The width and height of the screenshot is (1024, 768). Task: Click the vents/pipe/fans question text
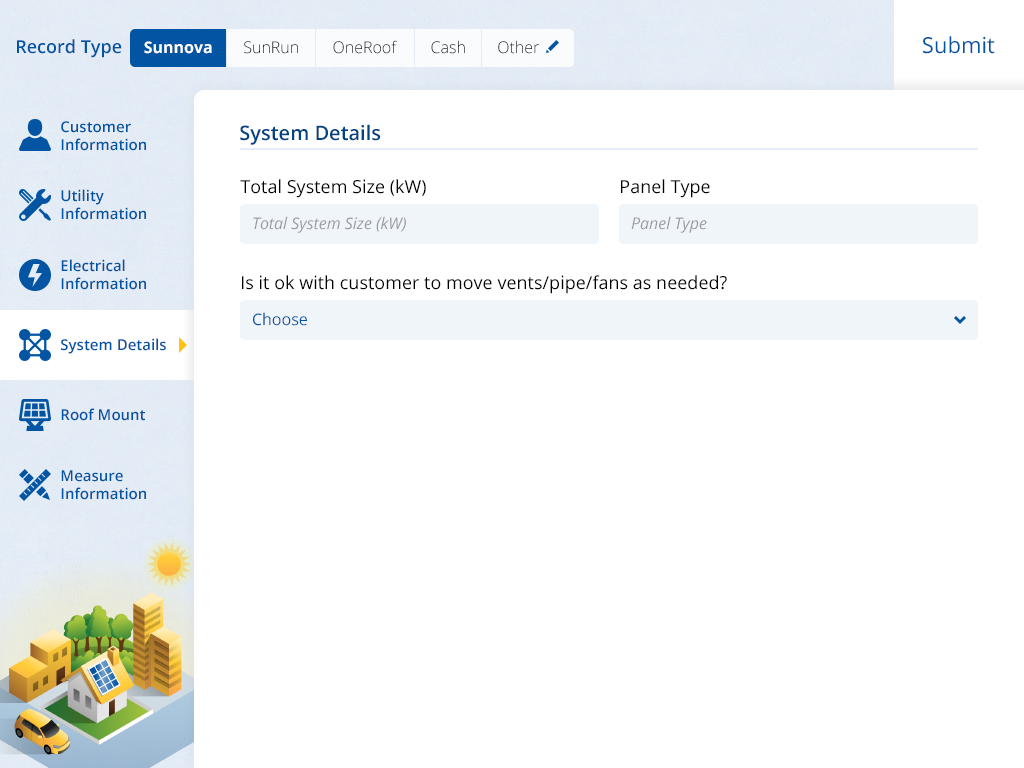click(x=484, y=283)
